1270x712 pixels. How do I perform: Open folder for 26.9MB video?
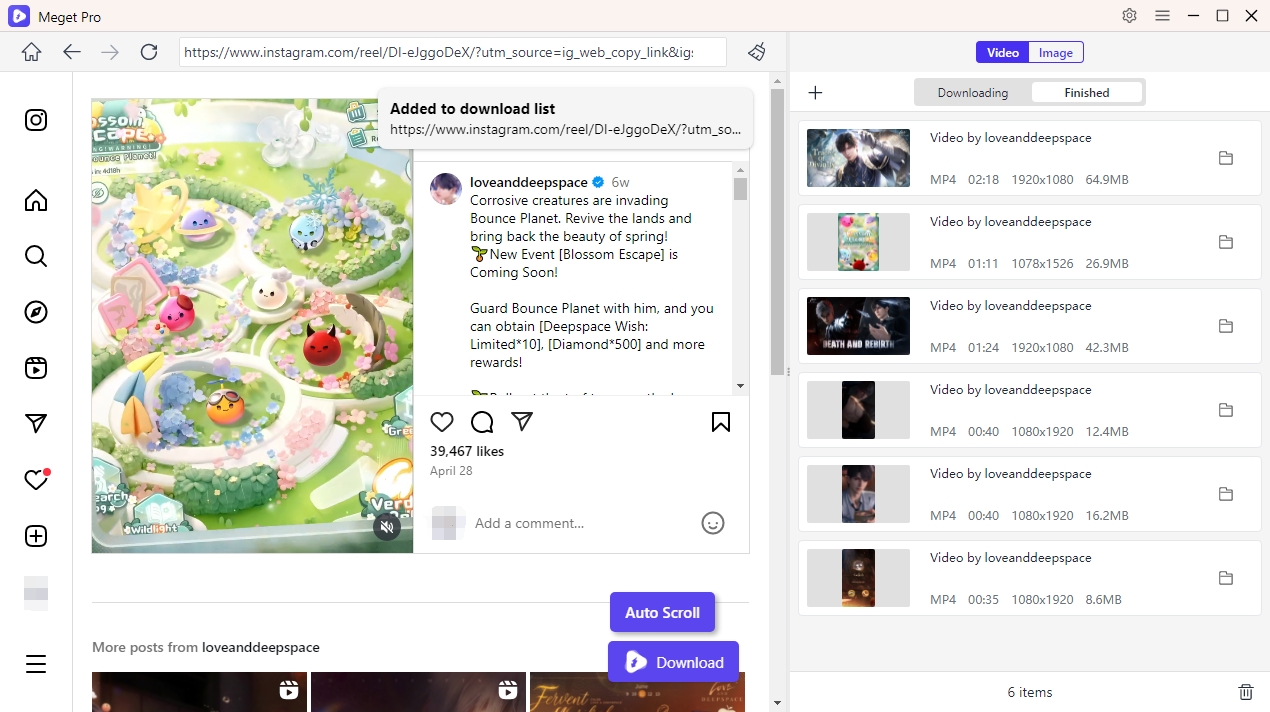tap(1226, 242)
